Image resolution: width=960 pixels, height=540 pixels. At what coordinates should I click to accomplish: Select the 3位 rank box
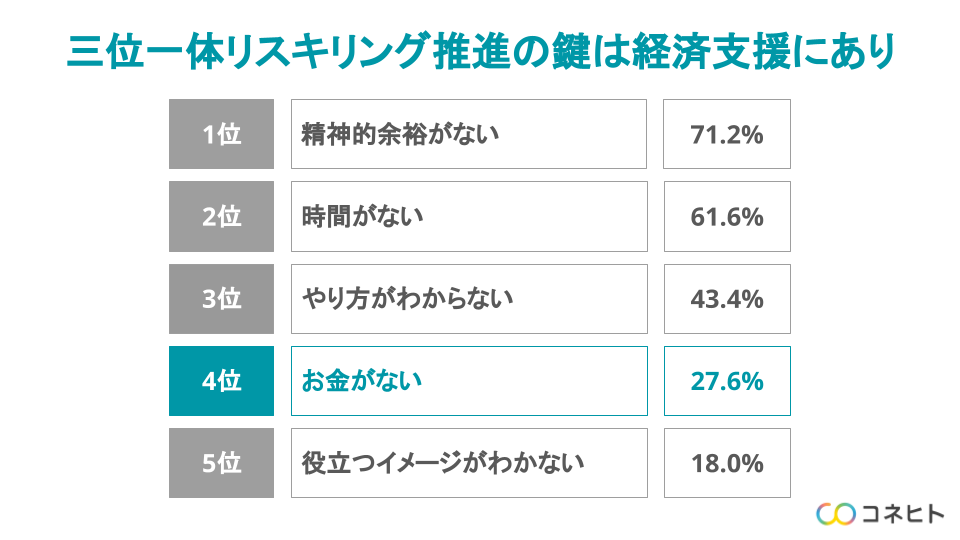221,298
